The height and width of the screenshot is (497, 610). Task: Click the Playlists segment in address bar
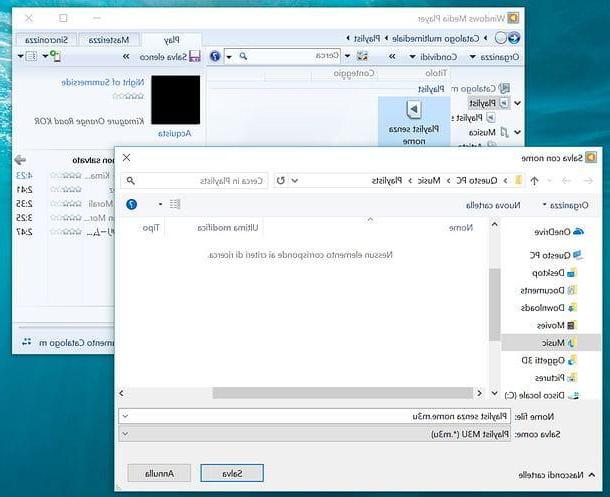point(387,181)
